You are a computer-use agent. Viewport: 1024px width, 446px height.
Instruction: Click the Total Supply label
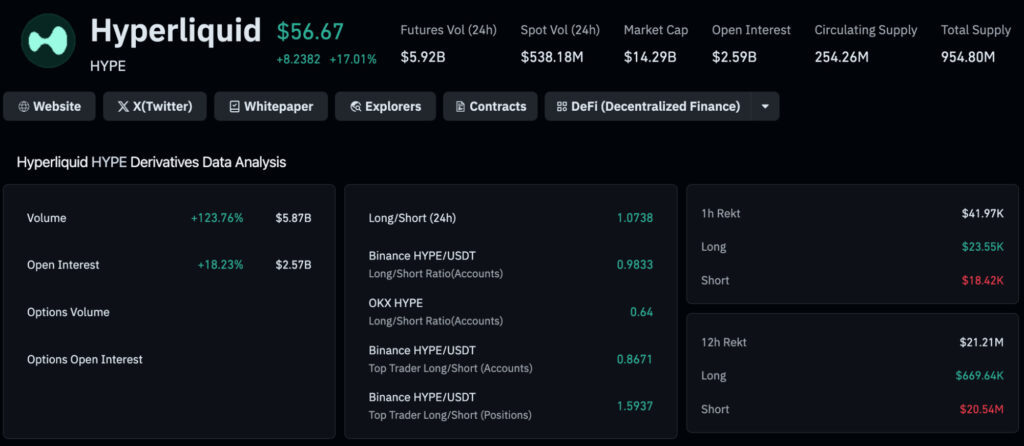(x=976, y=30)
